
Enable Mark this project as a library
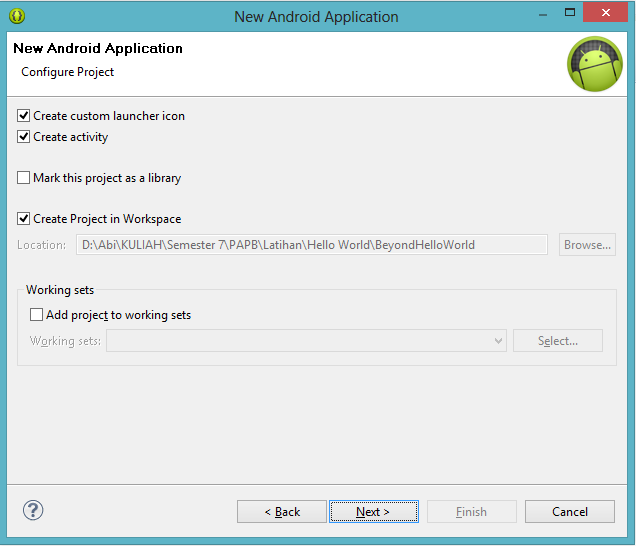click(24, 178)
